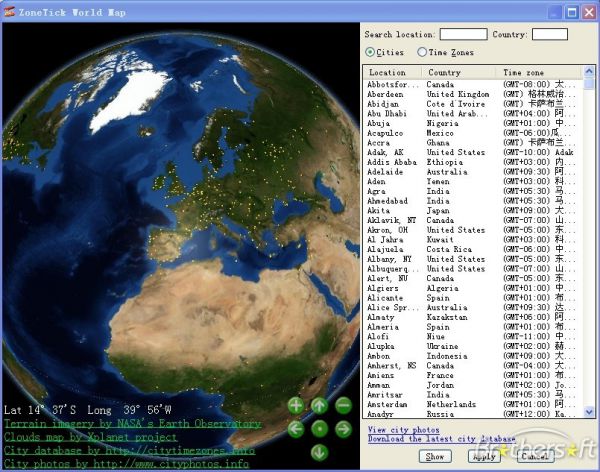Select Aklavik, NT row
600x472 pixels.
pos(473,220)
